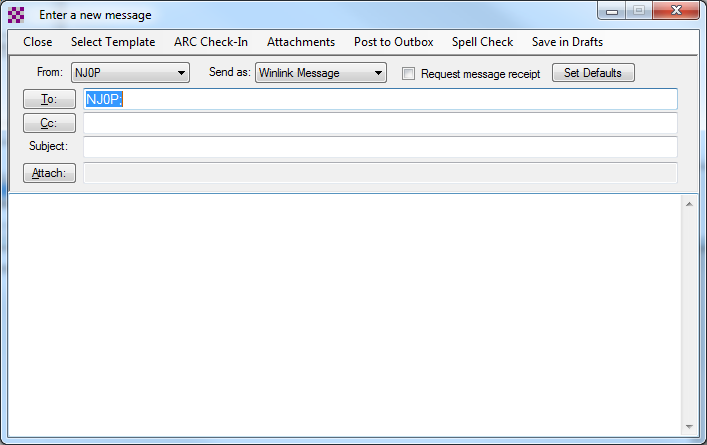The height and width of the screenshot is (445, 707).
Task: Click into the Cc input field
Action: coord(380,123)
